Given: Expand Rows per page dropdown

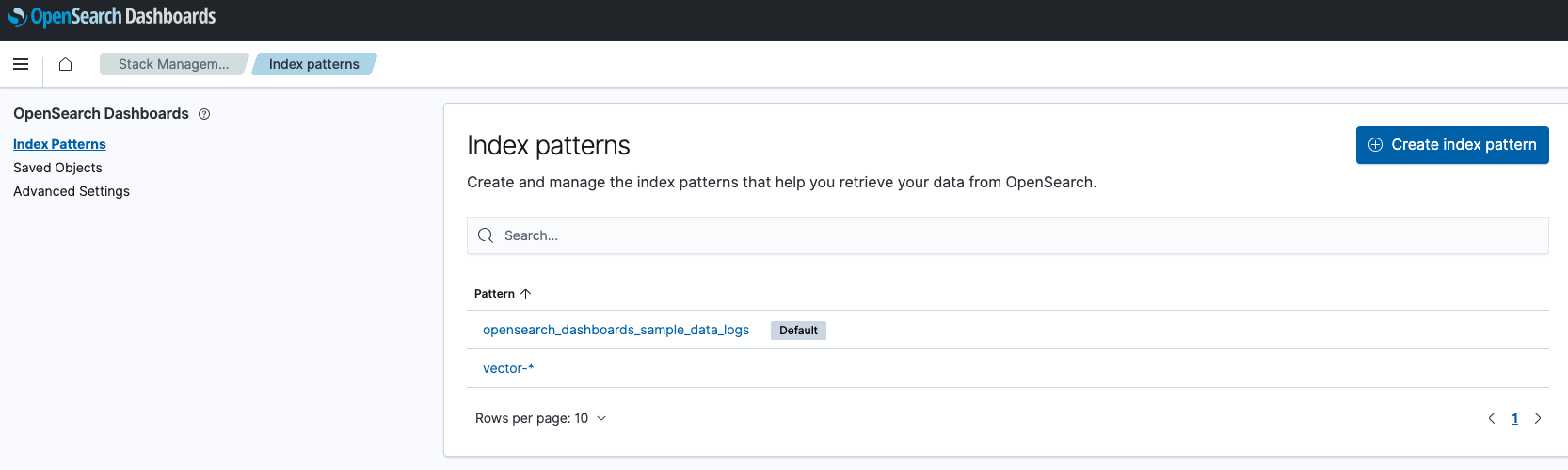Looking at the screenshot, I should 541,418.
